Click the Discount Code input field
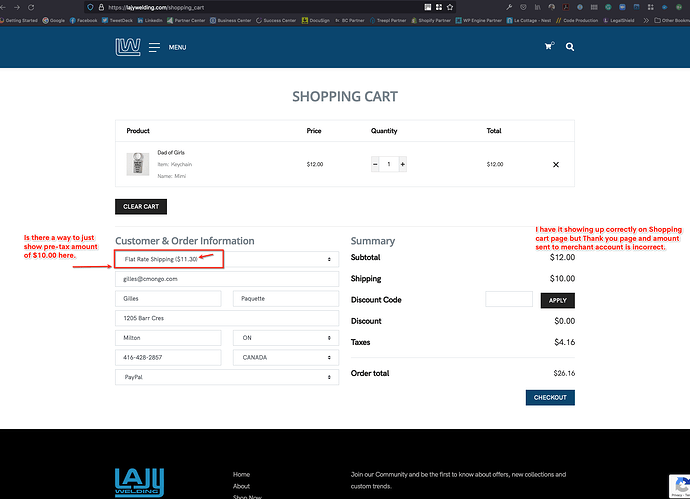This screenshot has width=690, height=499. click(509, 299)
